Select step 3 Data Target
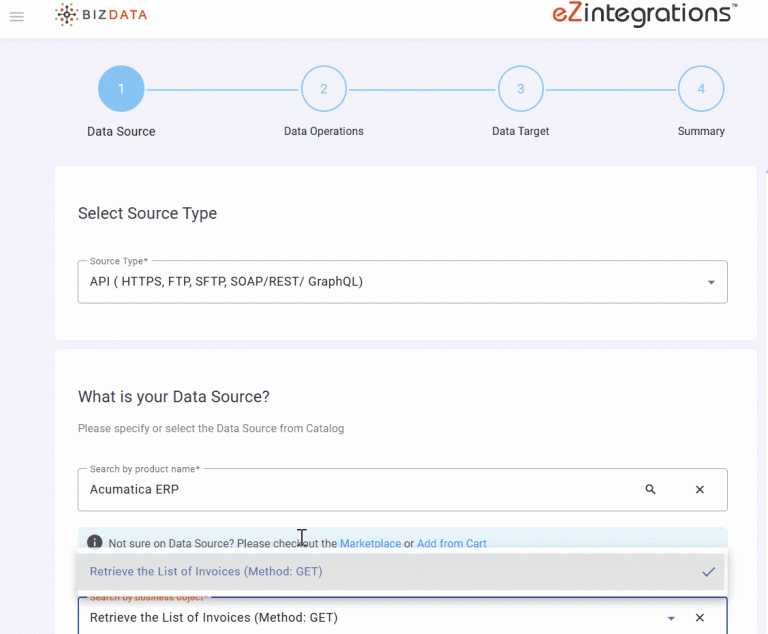Screen dimensions: 768x634 click(x=520, y=89)
